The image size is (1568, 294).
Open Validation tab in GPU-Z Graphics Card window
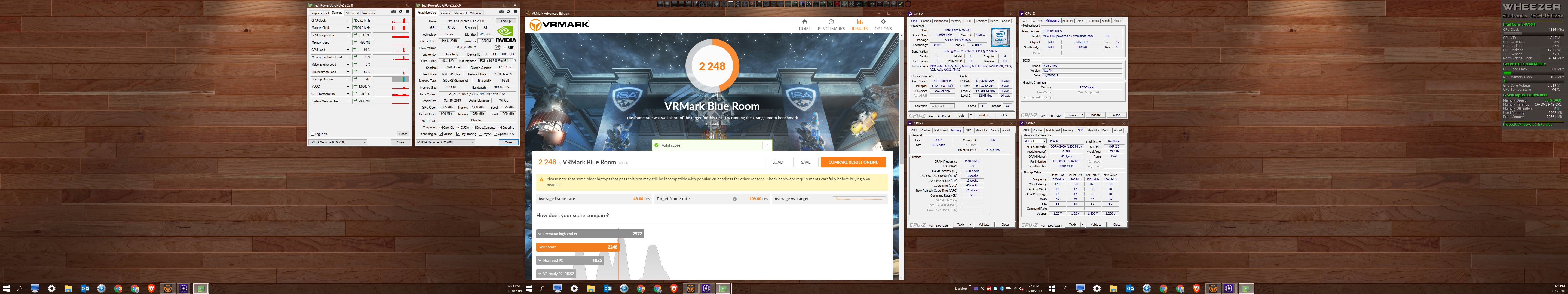(x=476, y=13)
